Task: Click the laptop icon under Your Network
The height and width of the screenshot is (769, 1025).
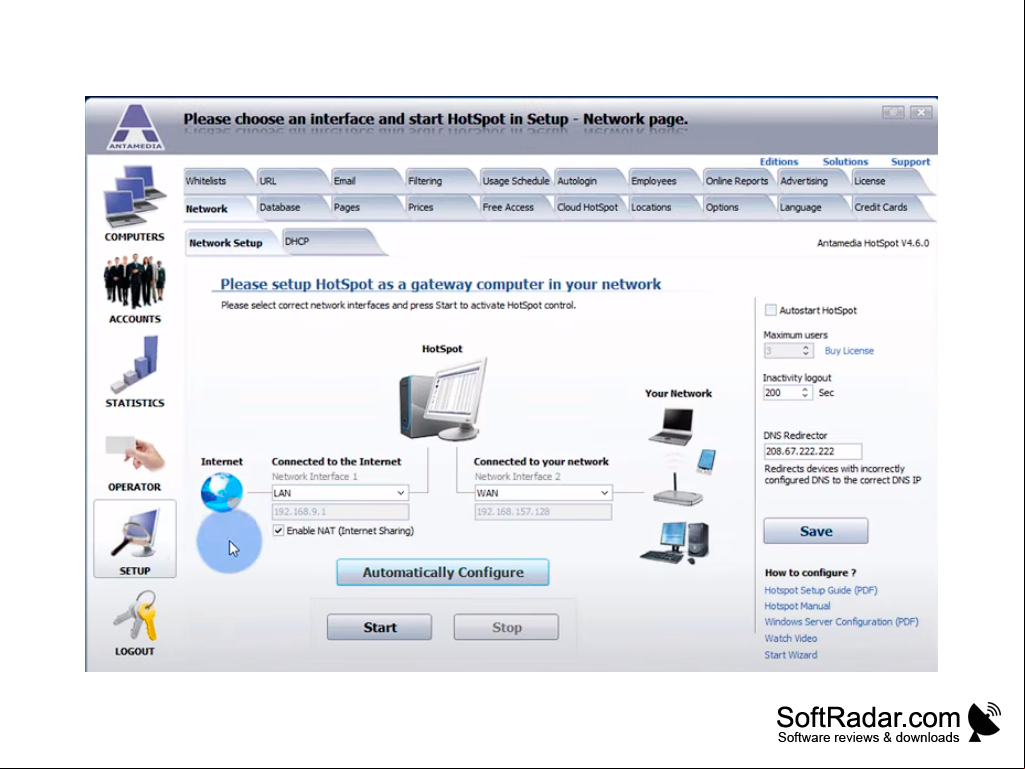Action: pos(671,426)
